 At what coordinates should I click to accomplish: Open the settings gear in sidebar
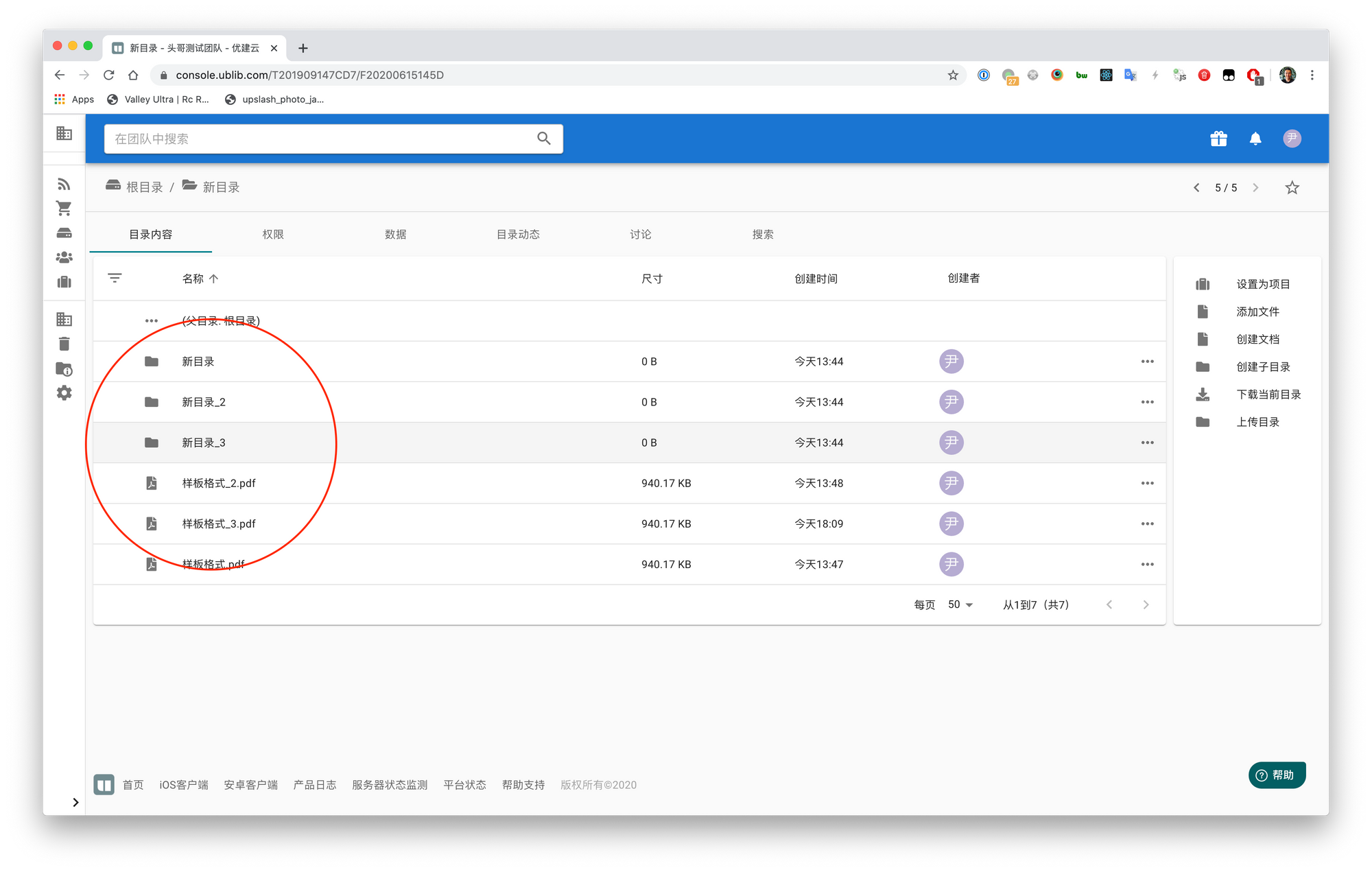pyautogui.click(x=64, y=393)
